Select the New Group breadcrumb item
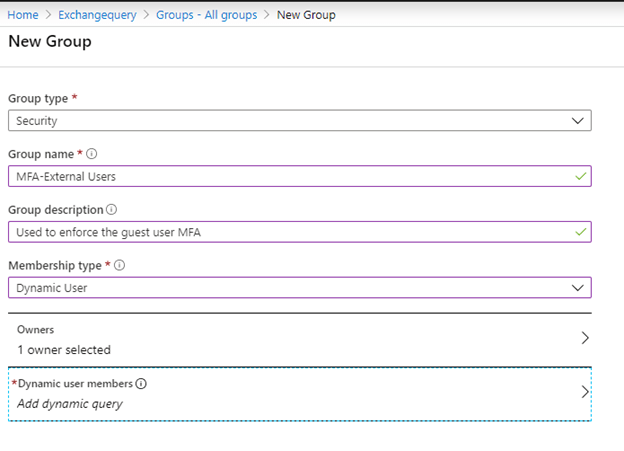 pos(305,15)
